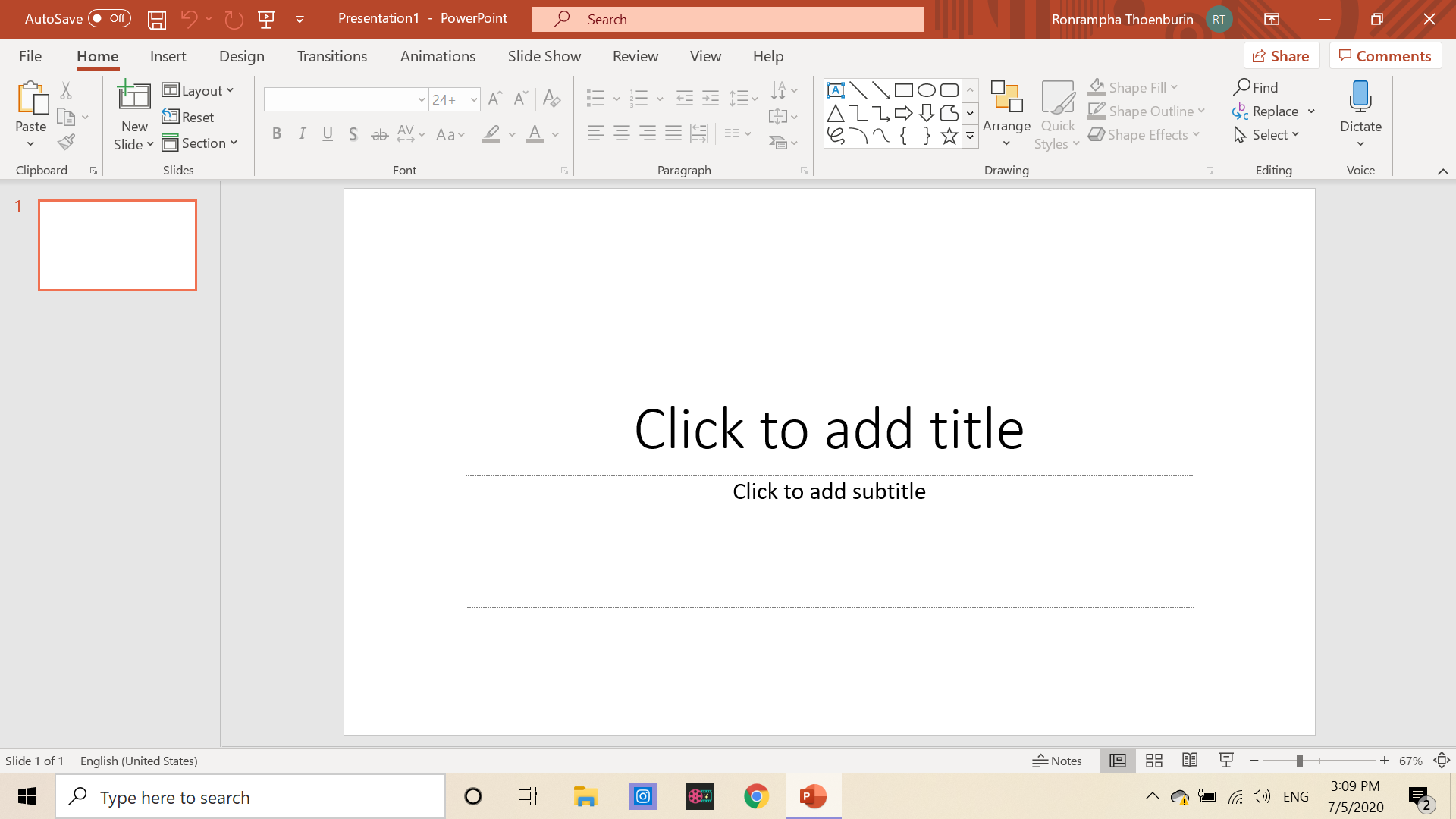
Task: Click the Comments button
Action: pyautogui.click(x=1385, y=56)
